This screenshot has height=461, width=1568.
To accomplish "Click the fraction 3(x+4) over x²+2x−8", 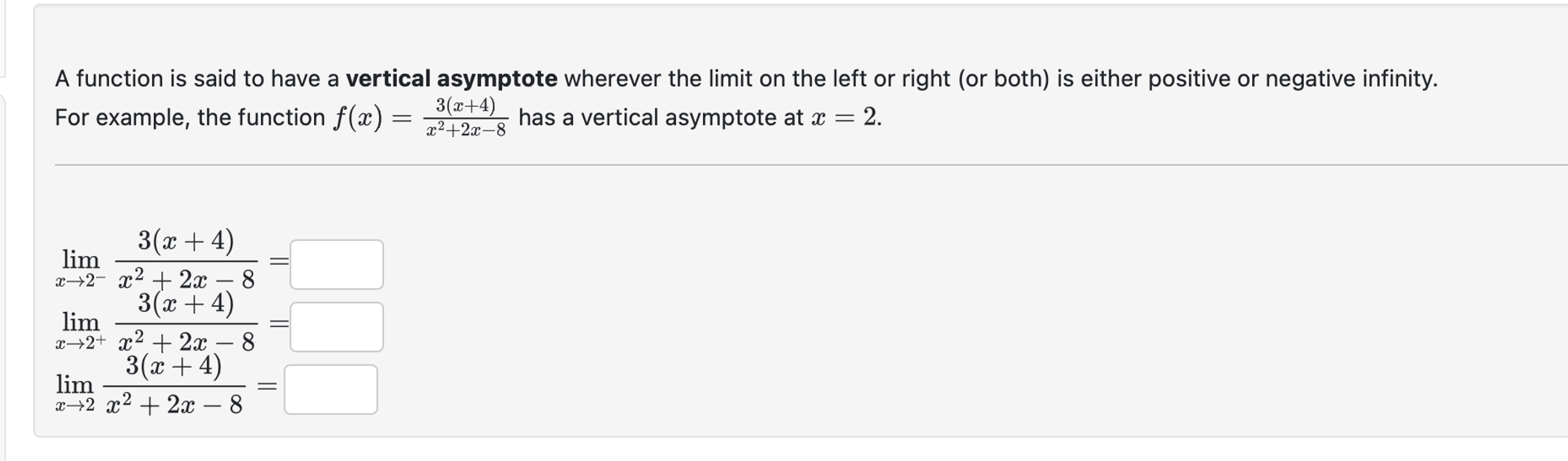I will (x=466, y=118).
